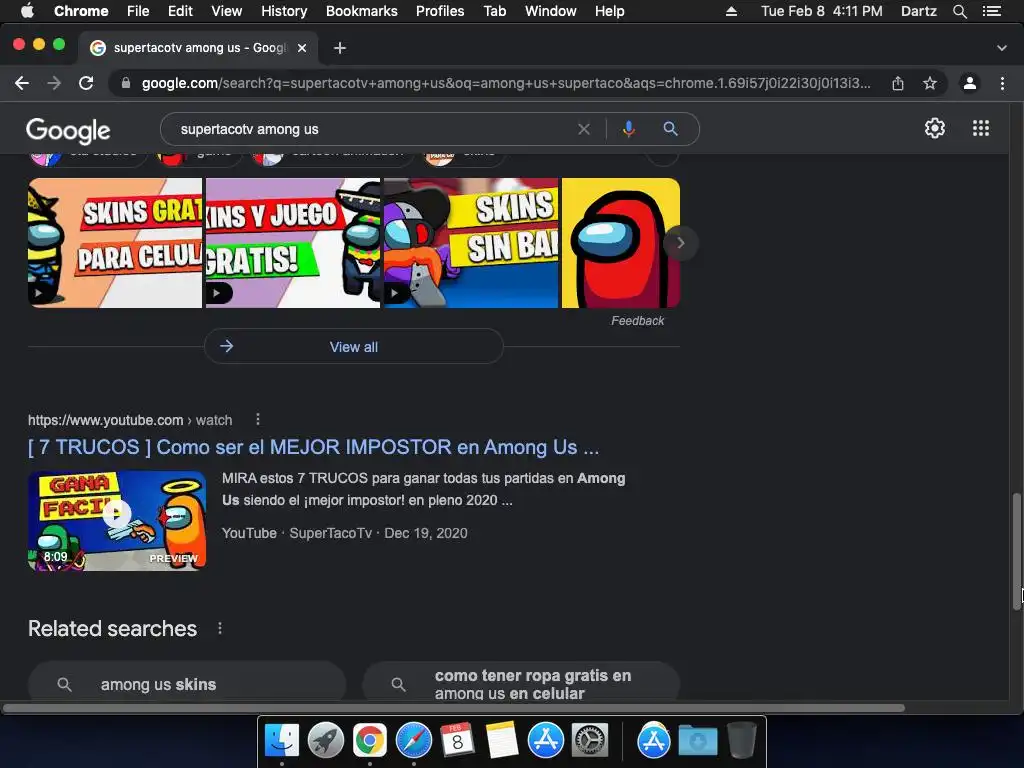Open the Trash in the dock
Image resolution: width=1024 pixels, height=768 pixels.
741,741
